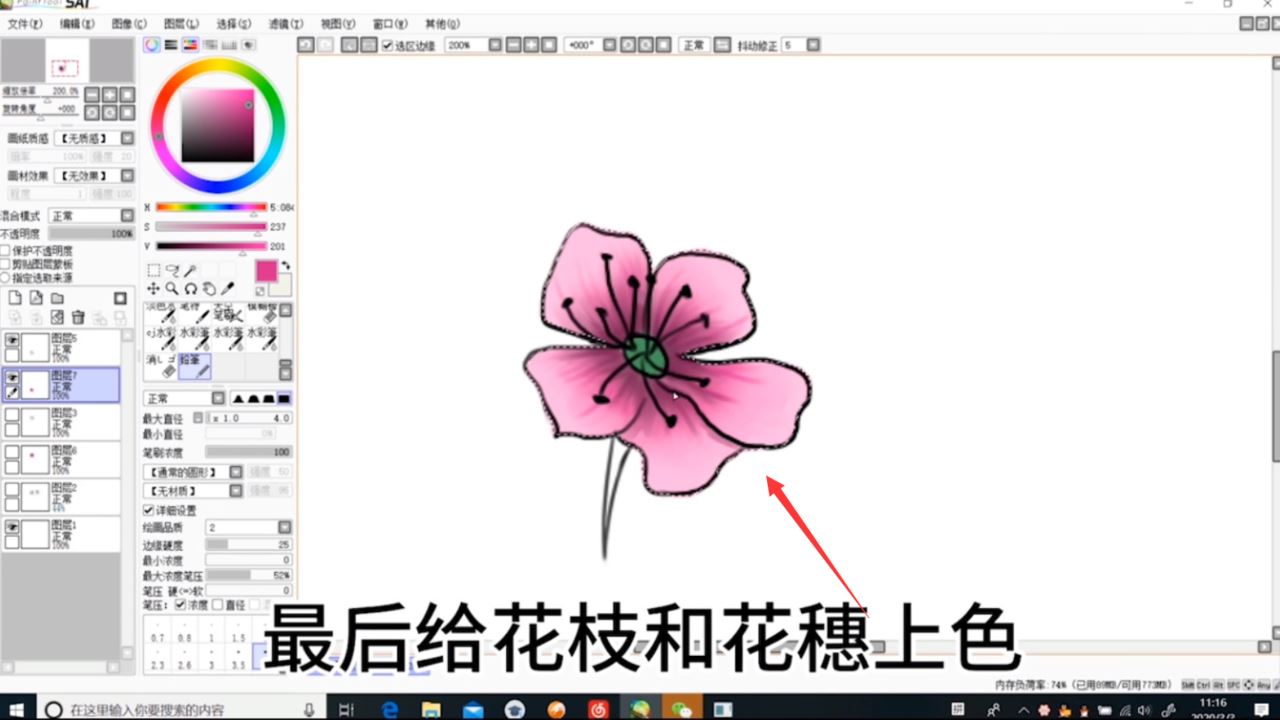Image resolution: width=1280 pixels, height=720 pixels.
Task: Open the 画纸质感 dropdown
Action: click(94, 138)
